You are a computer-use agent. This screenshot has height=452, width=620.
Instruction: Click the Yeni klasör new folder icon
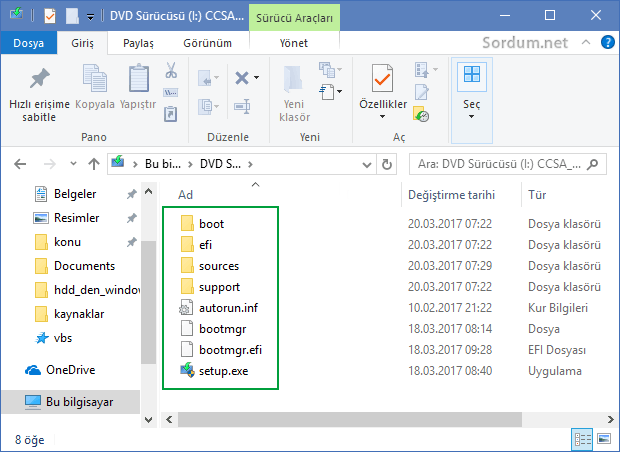[x=294, y=80]
